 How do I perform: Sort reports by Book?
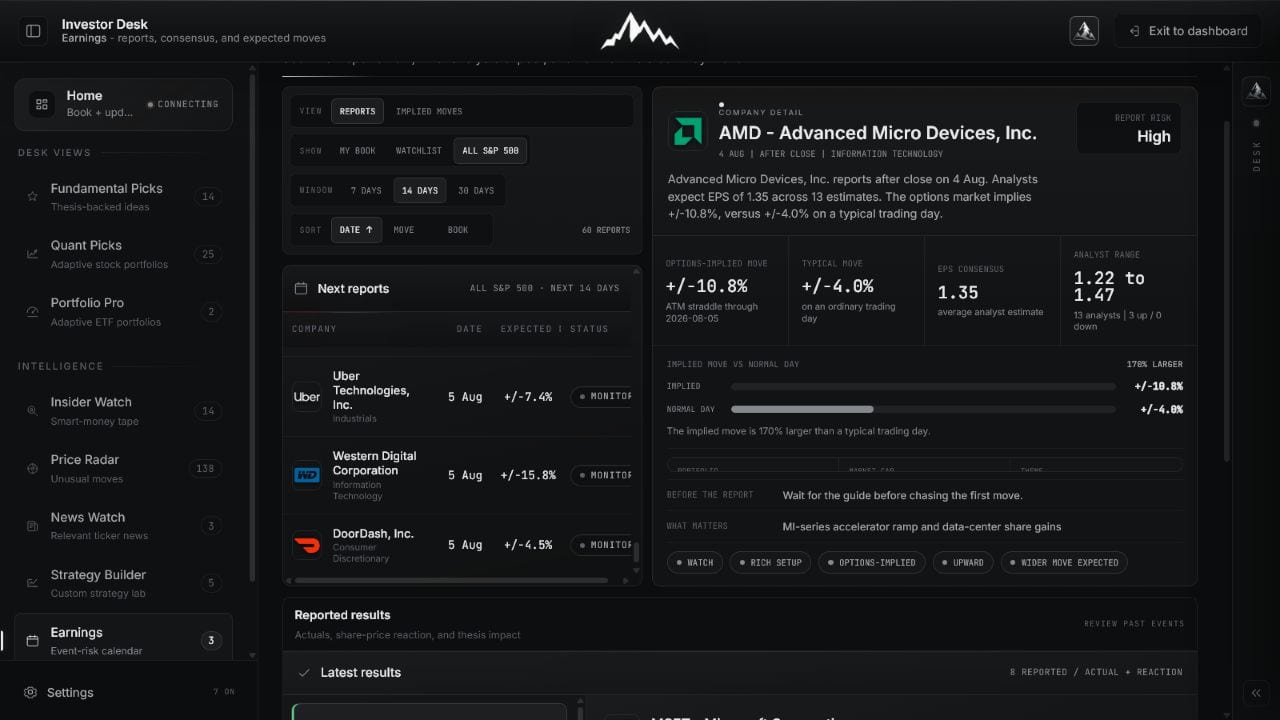458,230
